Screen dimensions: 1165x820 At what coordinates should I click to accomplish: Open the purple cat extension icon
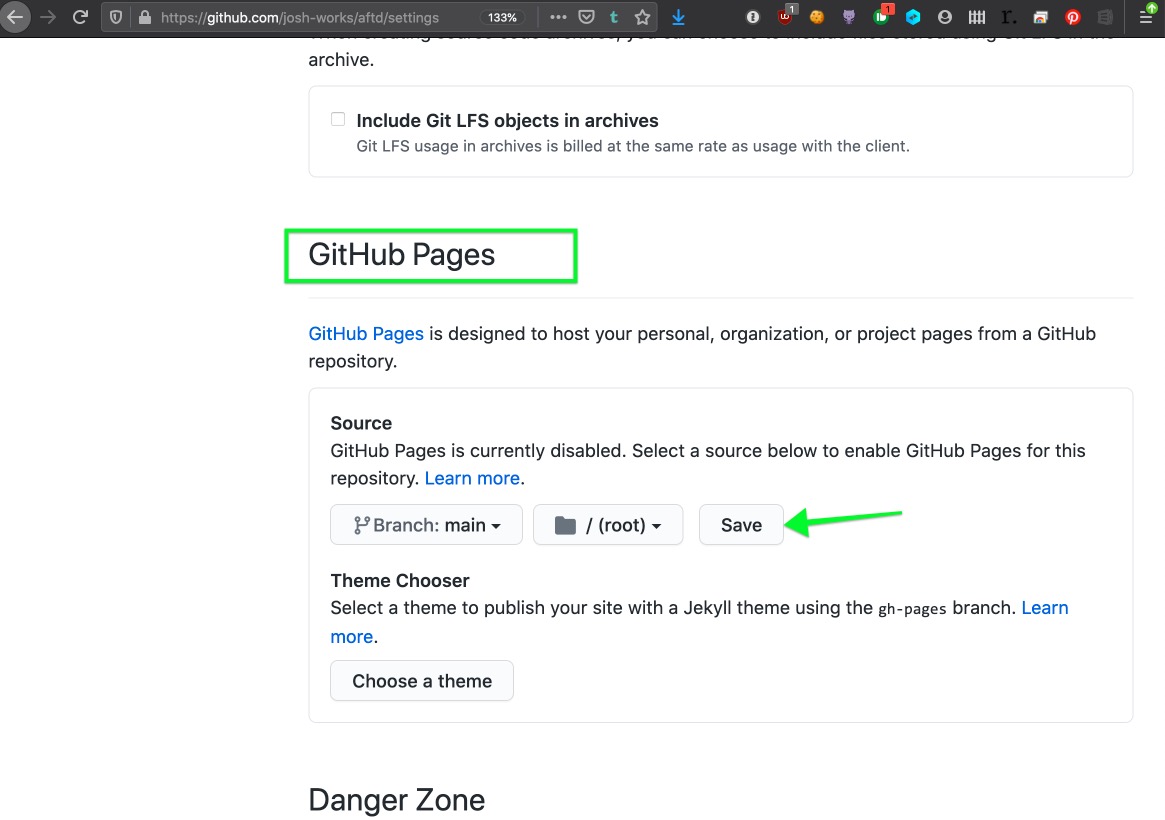click(x=848, y=17)
